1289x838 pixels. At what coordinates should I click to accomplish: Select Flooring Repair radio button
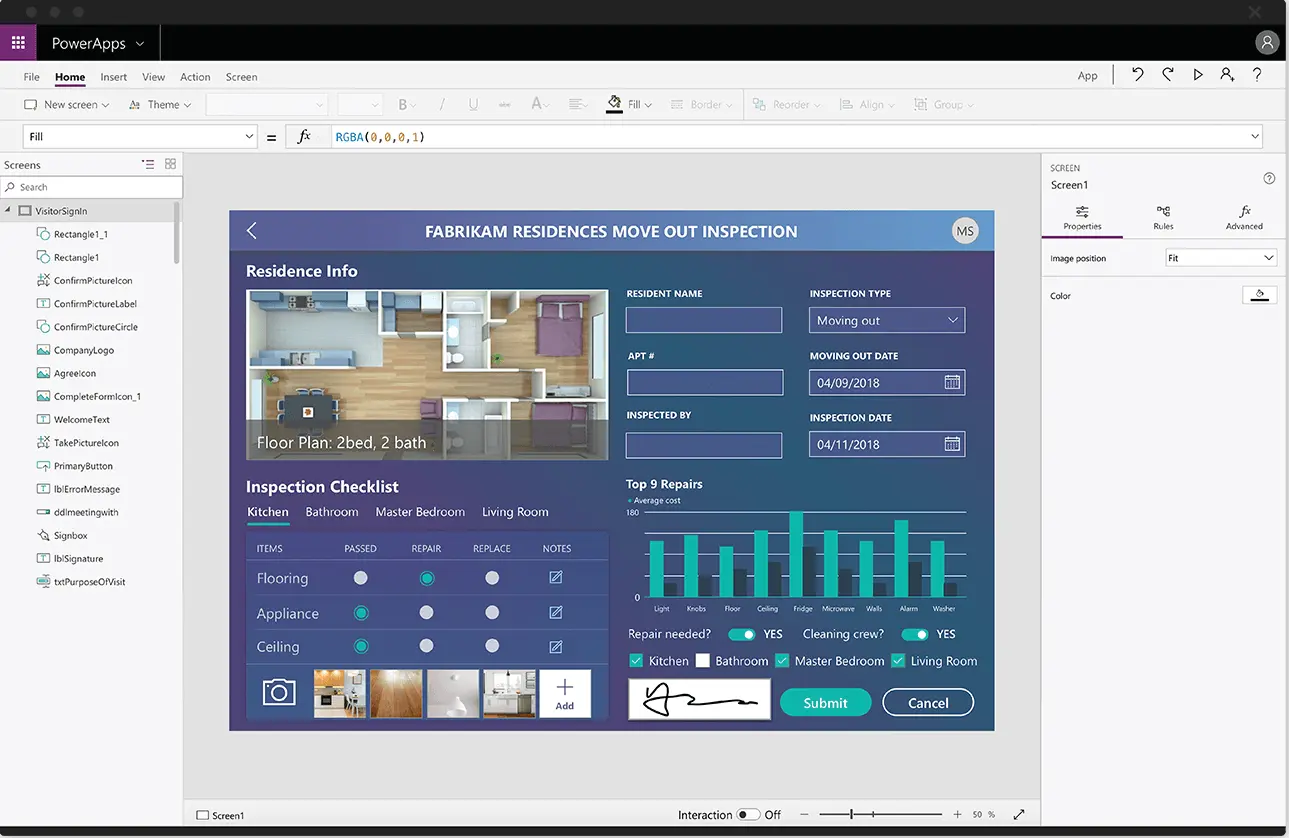click(x=427, y=578)
